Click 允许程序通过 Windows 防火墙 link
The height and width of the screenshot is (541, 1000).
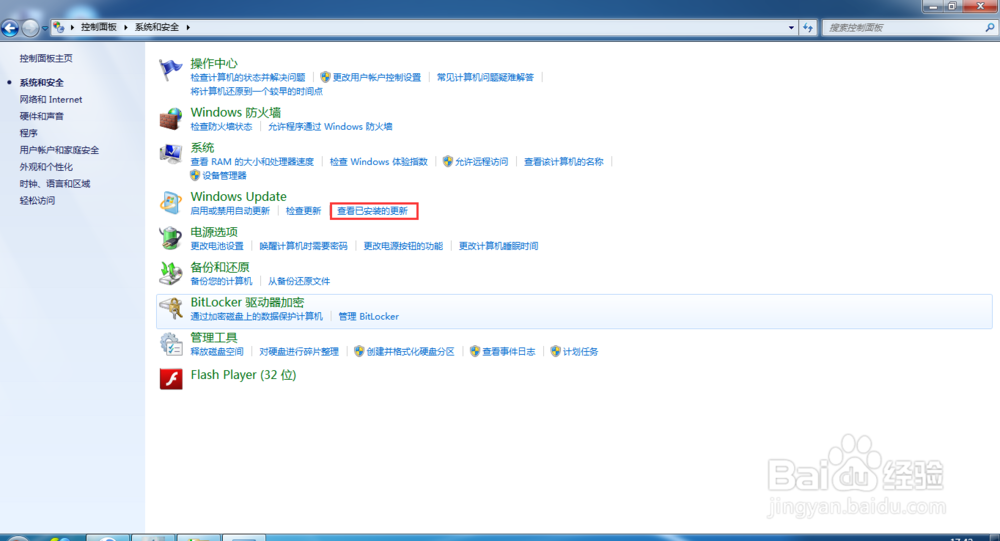(330, 126)
